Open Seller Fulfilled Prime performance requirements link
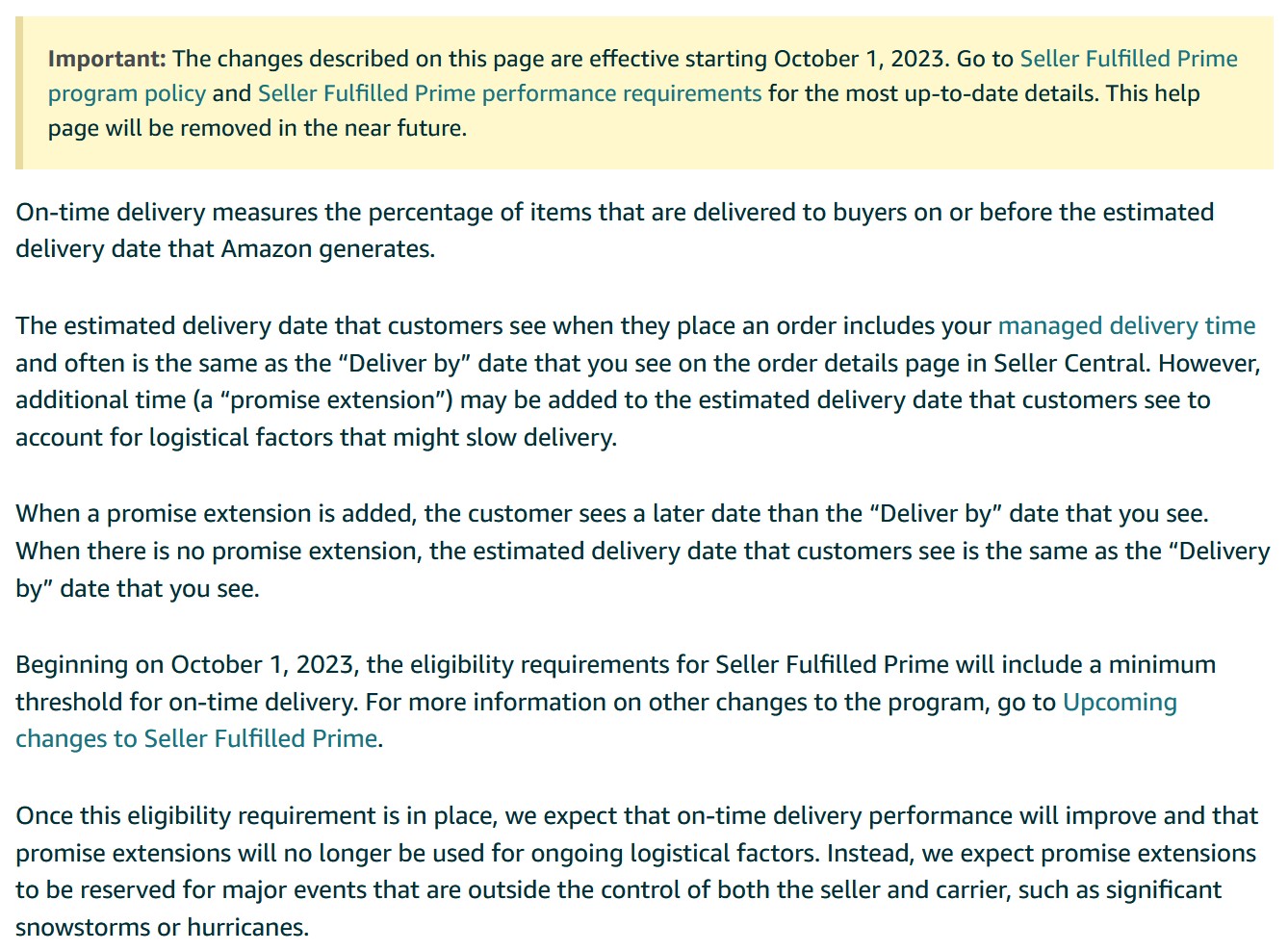 [x=509, y=93]
